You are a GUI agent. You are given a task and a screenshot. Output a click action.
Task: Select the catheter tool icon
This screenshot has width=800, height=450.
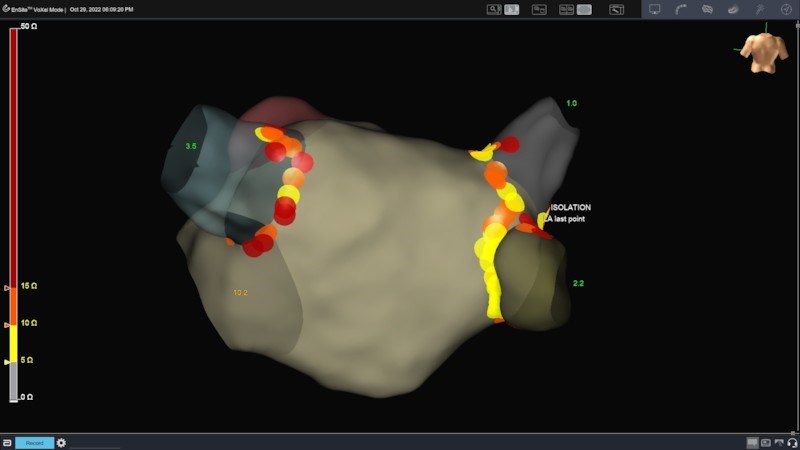(681, 9)
